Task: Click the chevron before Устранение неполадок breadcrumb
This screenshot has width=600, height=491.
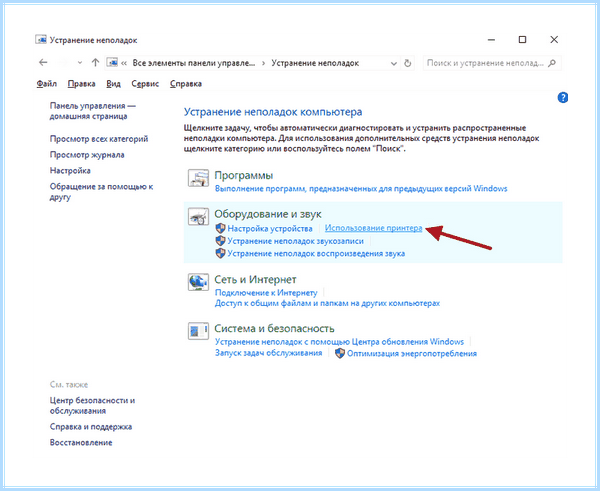Action: pos(263,63)
